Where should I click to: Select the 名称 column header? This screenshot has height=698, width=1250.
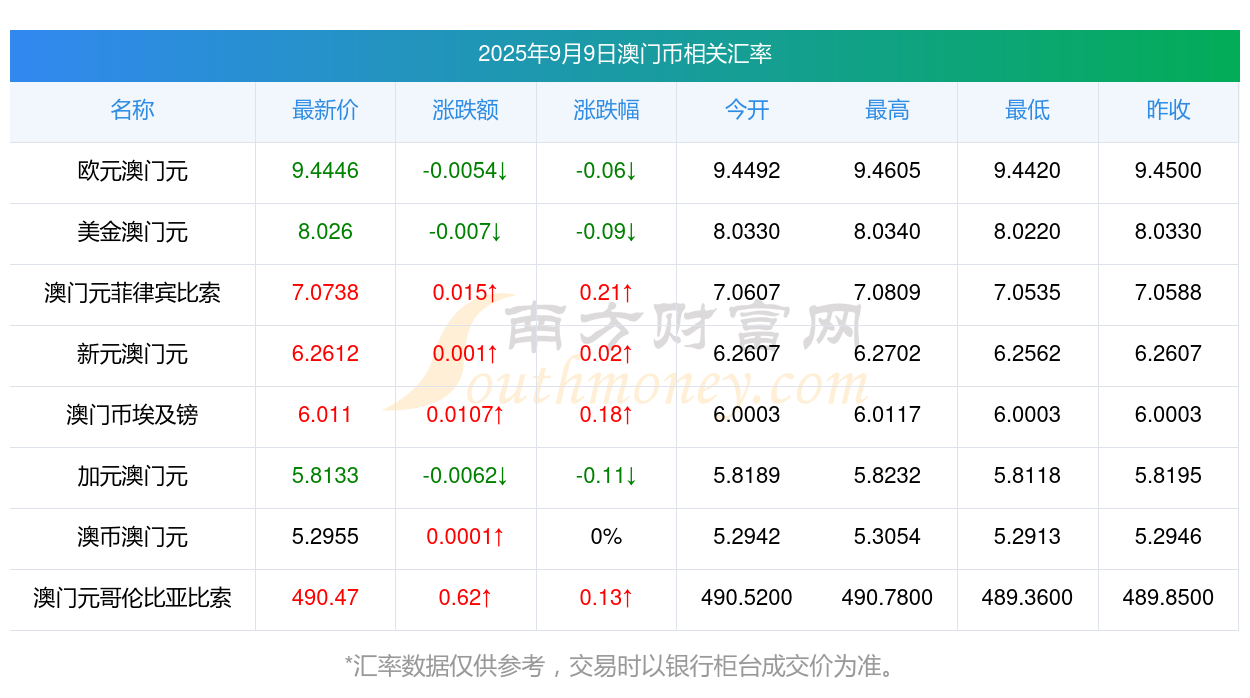pyautogui.click(x=132, y=110)
